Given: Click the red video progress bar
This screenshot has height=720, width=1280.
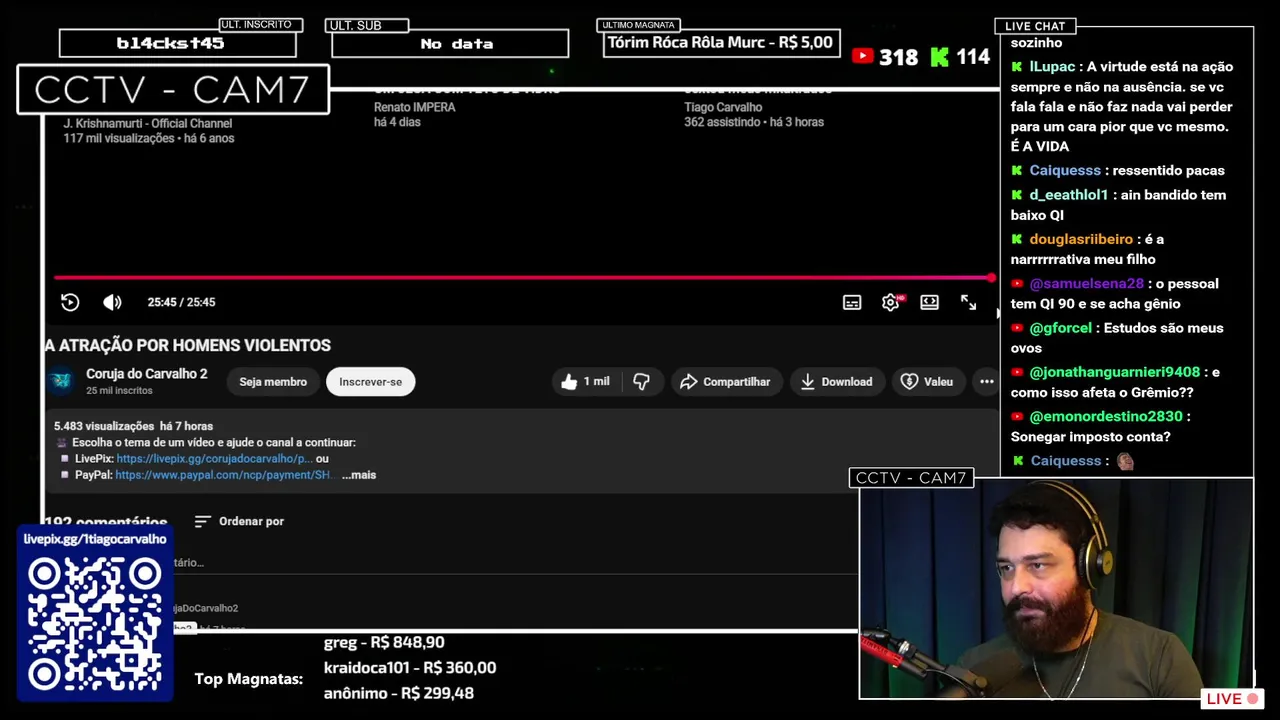Looking at the screenshot, I should (524, 277).
